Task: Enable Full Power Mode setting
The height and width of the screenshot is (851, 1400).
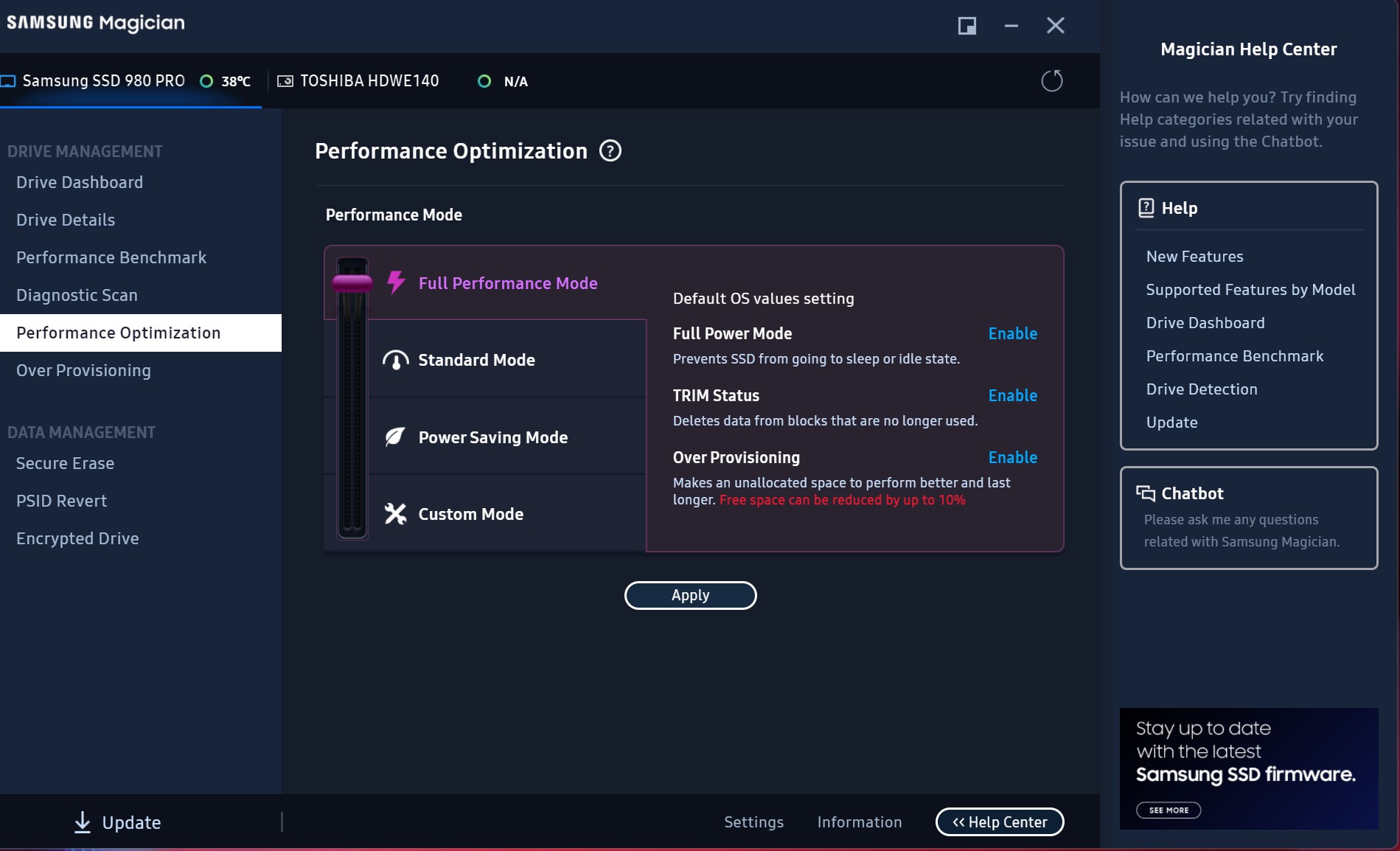Action: click(x=1012, y=333)
